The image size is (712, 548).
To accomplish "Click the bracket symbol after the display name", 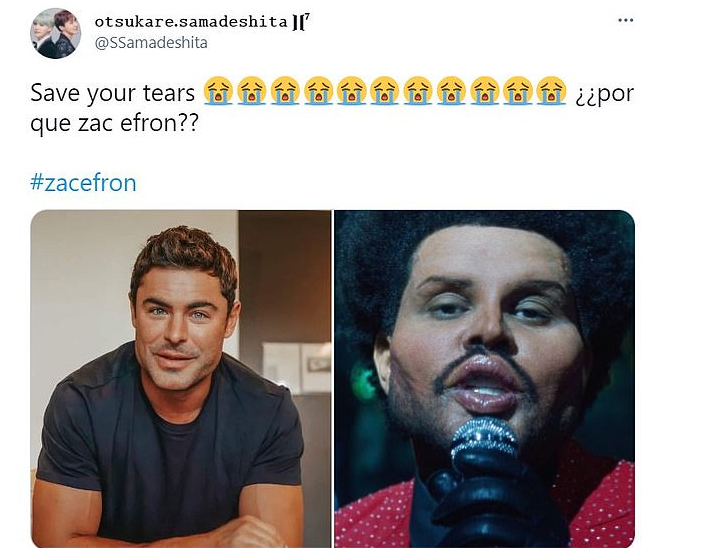I will (301, 22).
